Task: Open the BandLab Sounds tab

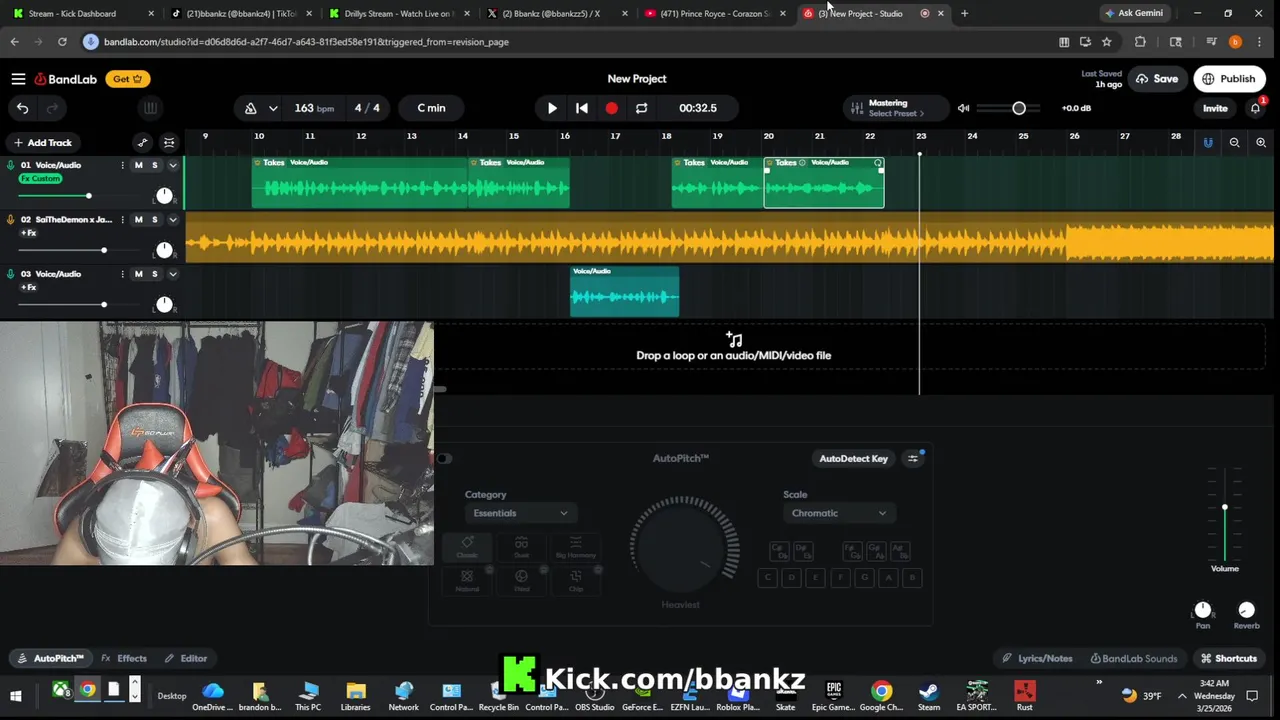Action: point(1134,658)
